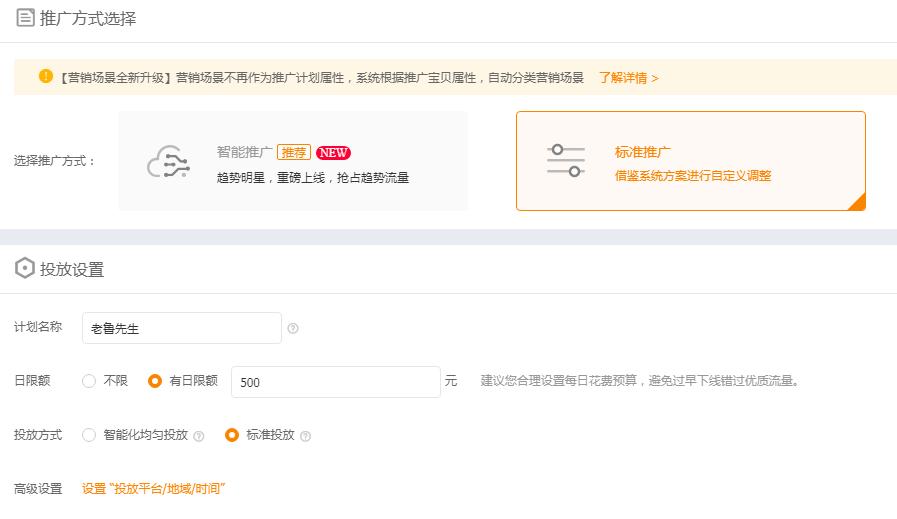Click the 日限额 label
This screenshot has height=519, width=897.
pos(32,381)
